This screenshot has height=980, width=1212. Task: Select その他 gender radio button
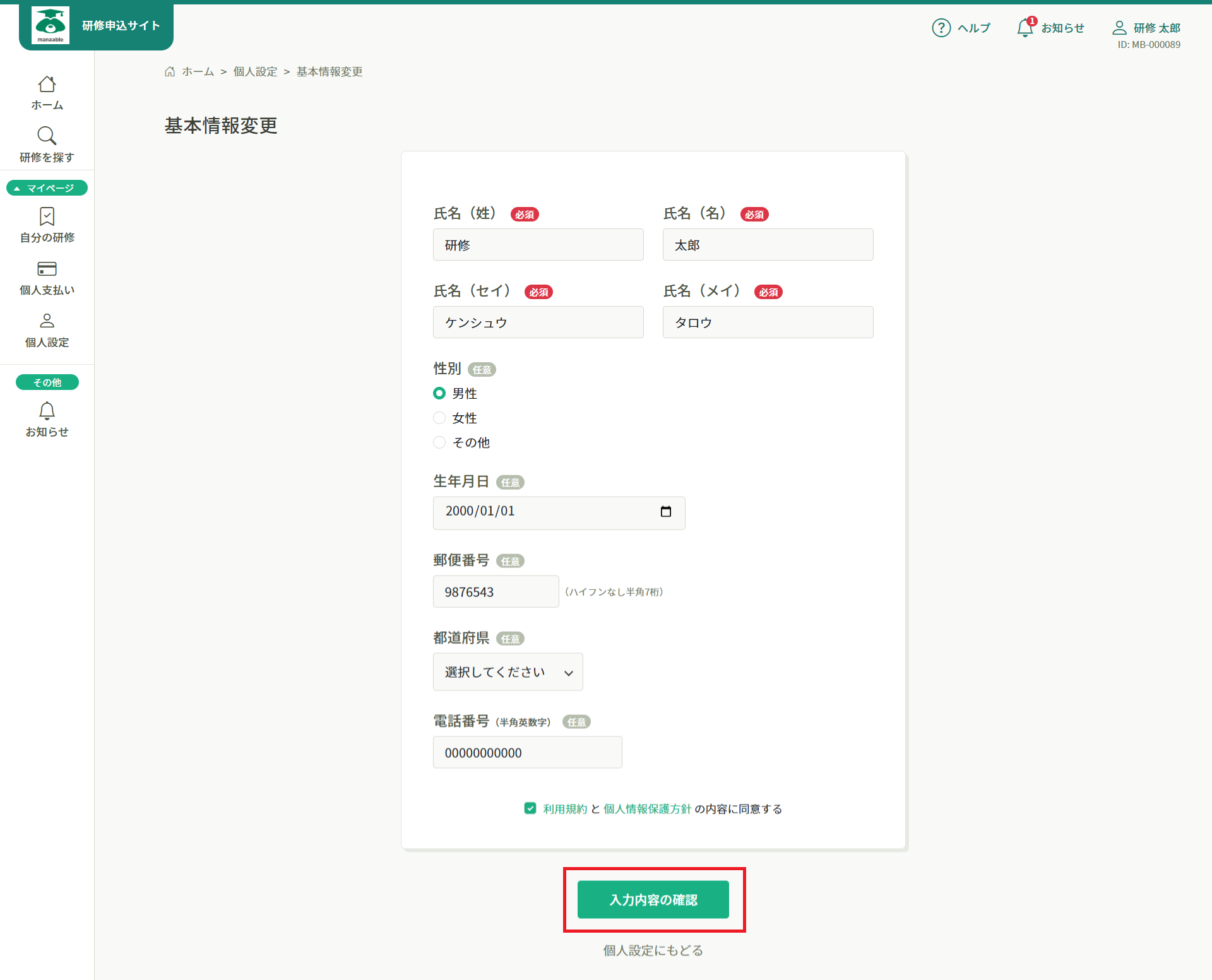pos(439,442)
